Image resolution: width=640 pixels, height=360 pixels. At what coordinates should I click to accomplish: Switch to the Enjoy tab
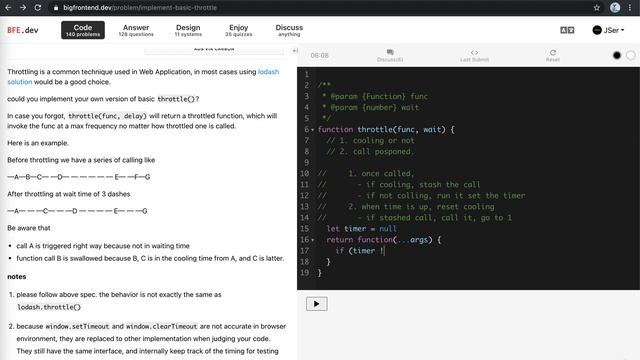click(239, 30)
